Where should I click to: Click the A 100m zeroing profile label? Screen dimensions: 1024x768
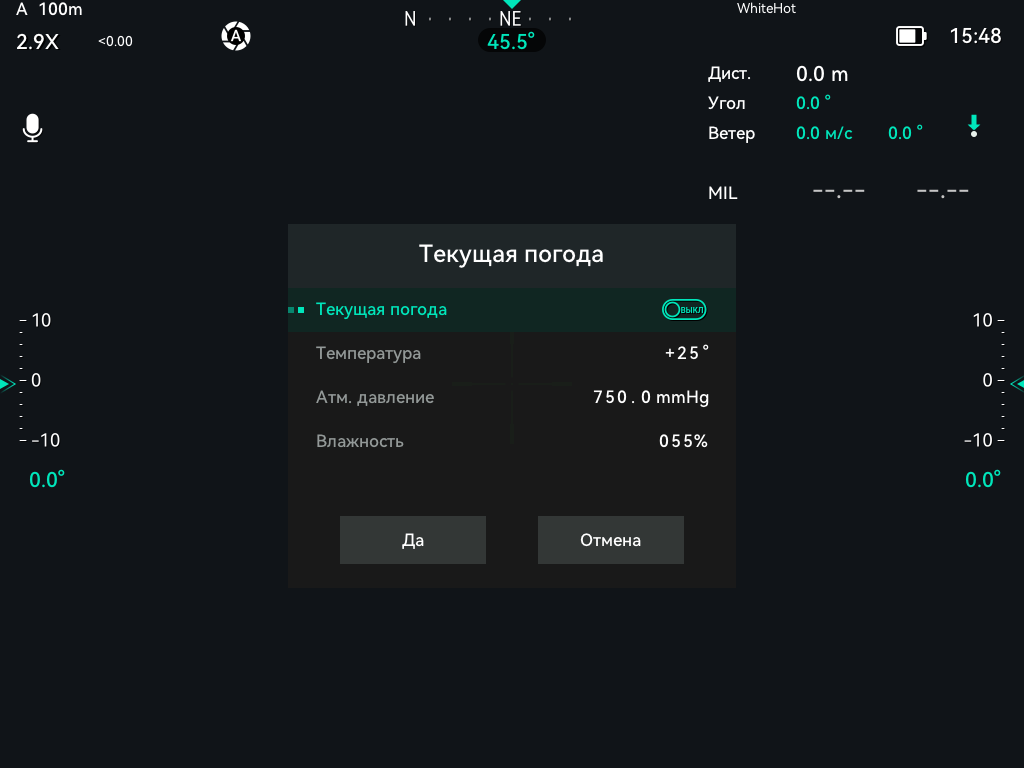pyautogui.click(x=50, y=9)
